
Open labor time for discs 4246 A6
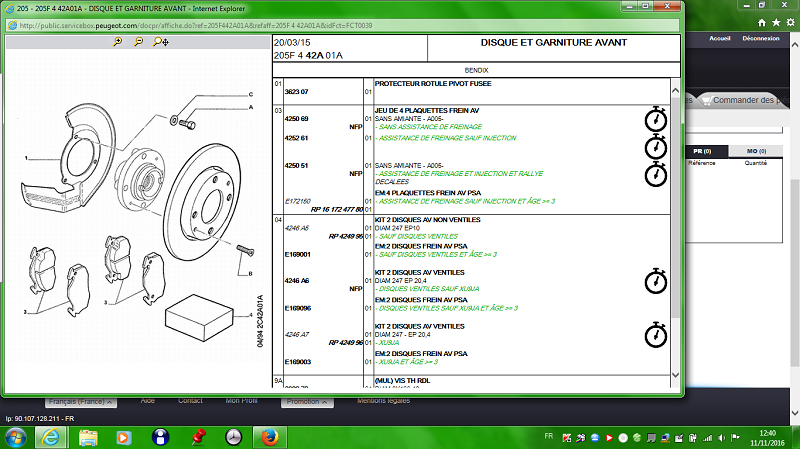(x=656, y=282)
